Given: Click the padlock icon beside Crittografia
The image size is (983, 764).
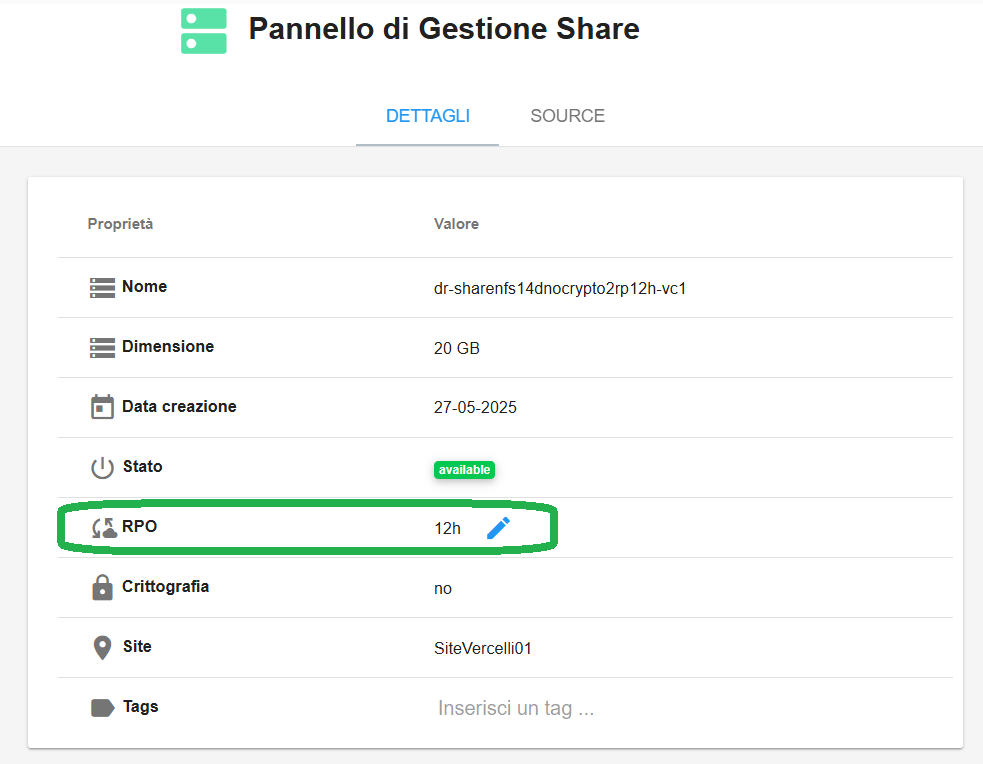Looking at the screenshot, I should [x=102, y=587].
